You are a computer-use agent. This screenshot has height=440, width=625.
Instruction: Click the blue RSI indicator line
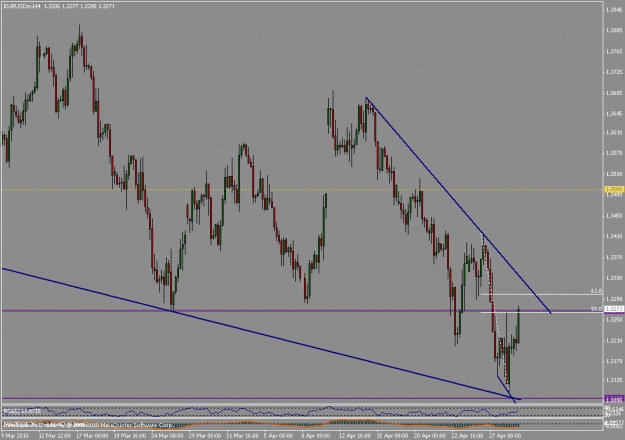click(x=259, y=412)
